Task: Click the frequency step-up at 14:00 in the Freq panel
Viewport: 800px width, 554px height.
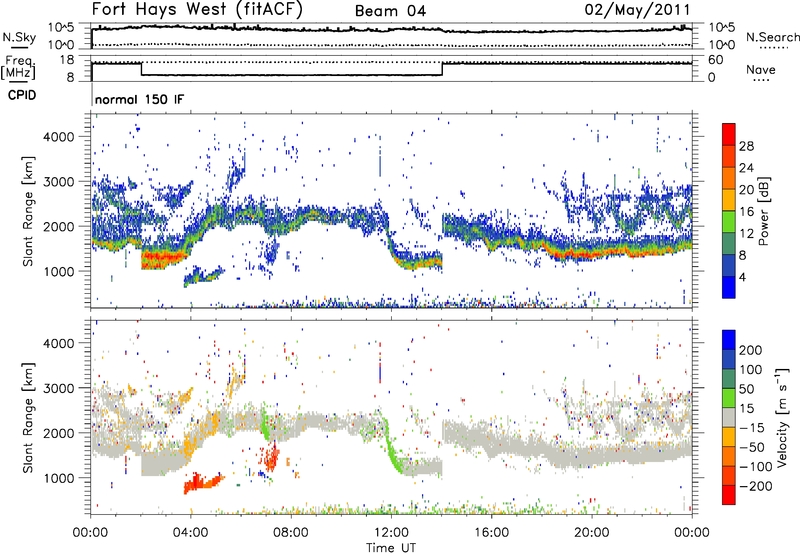Action: 442,69
